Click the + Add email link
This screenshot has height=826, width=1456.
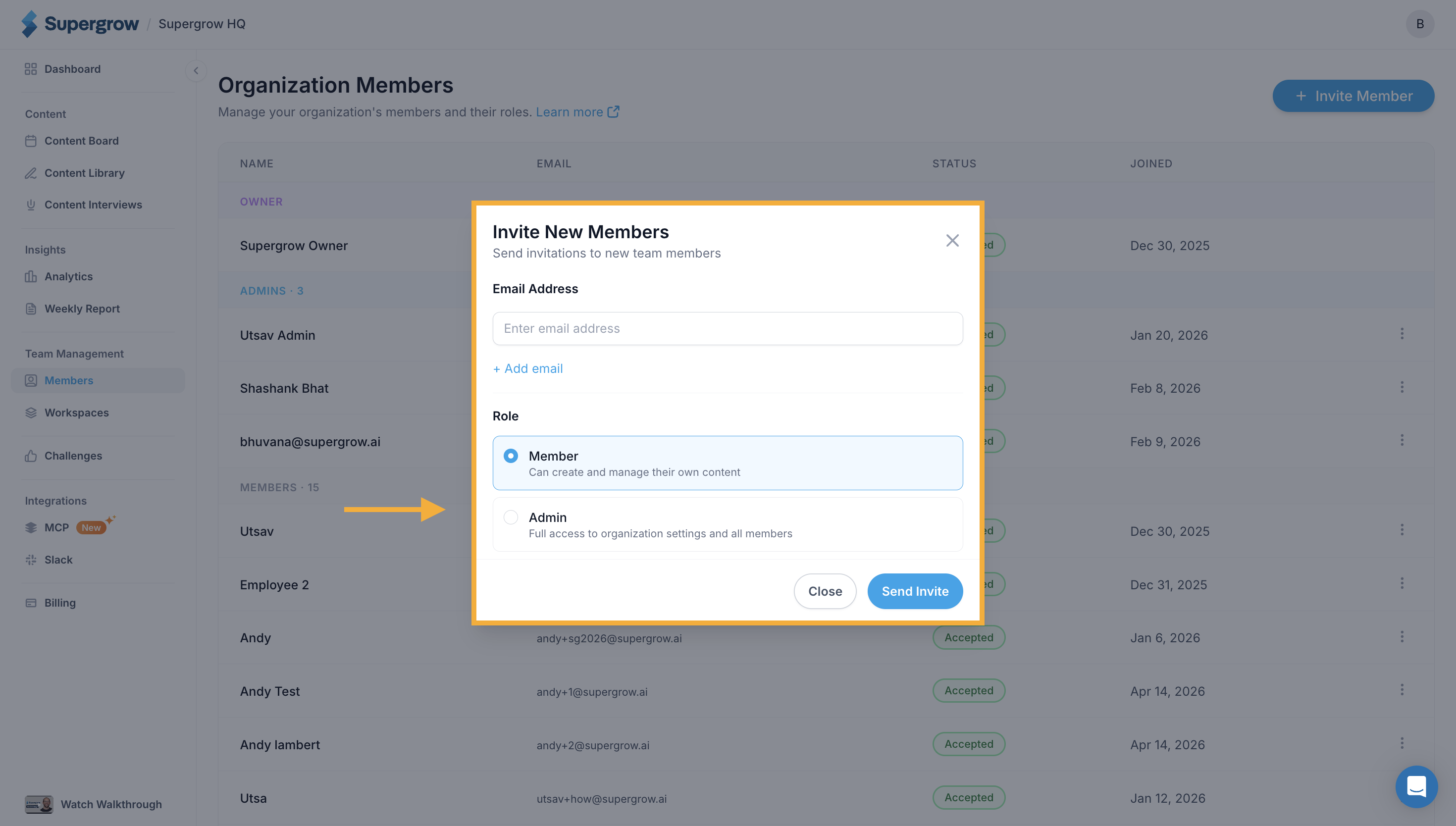pyautogui.click(x=527, y=369)
